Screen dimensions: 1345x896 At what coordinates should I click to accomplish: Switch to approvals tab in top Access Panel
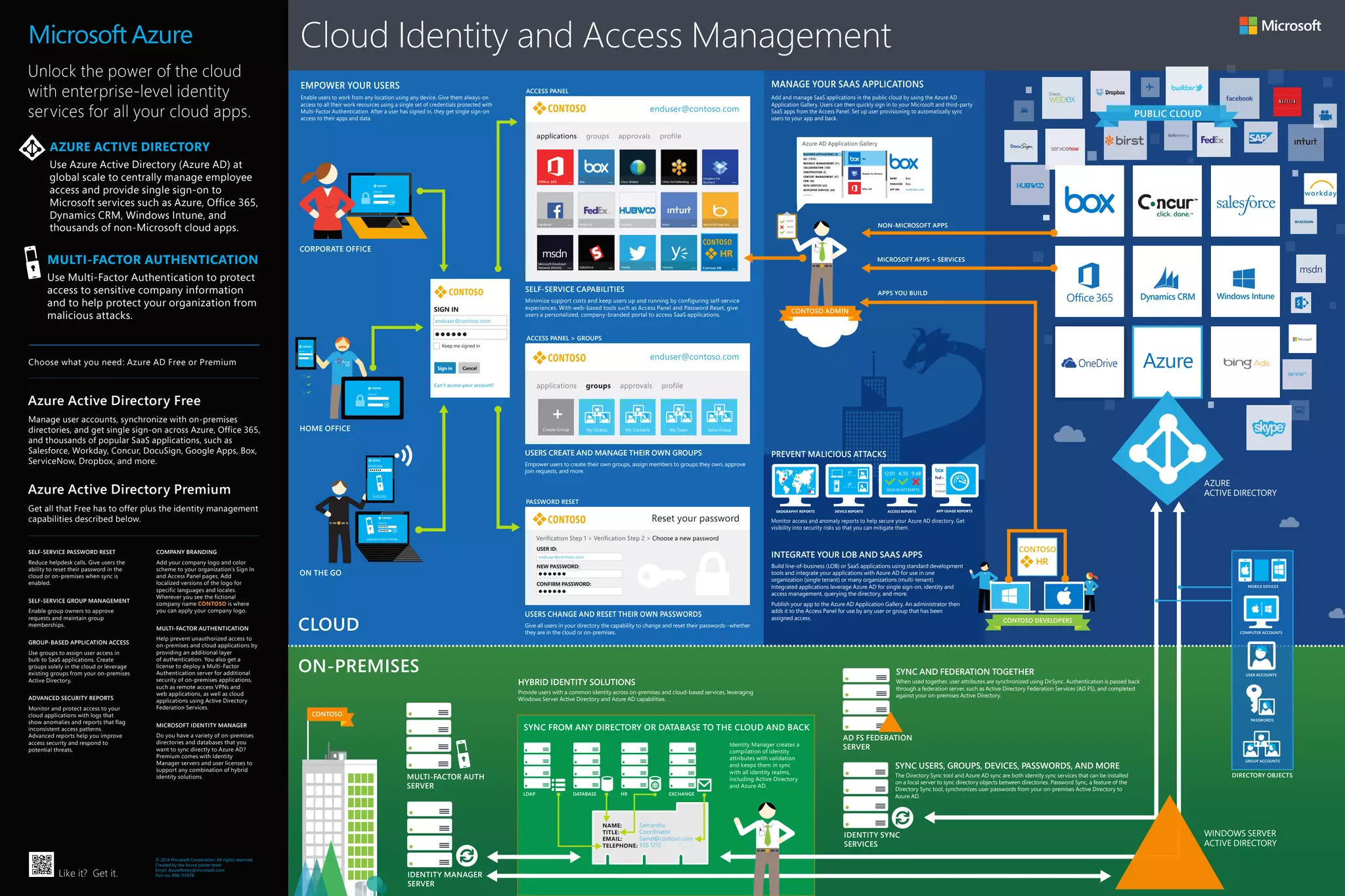click(634, 137)
